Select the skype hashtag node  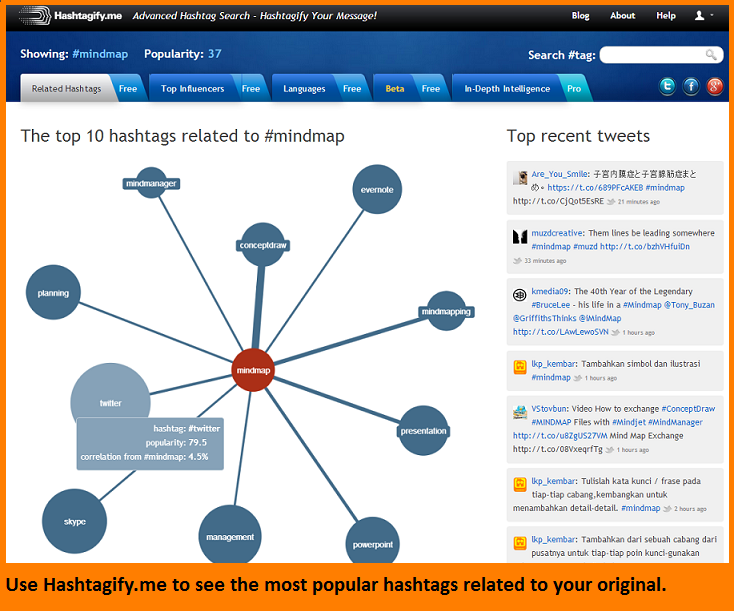(x=74, y=521)
